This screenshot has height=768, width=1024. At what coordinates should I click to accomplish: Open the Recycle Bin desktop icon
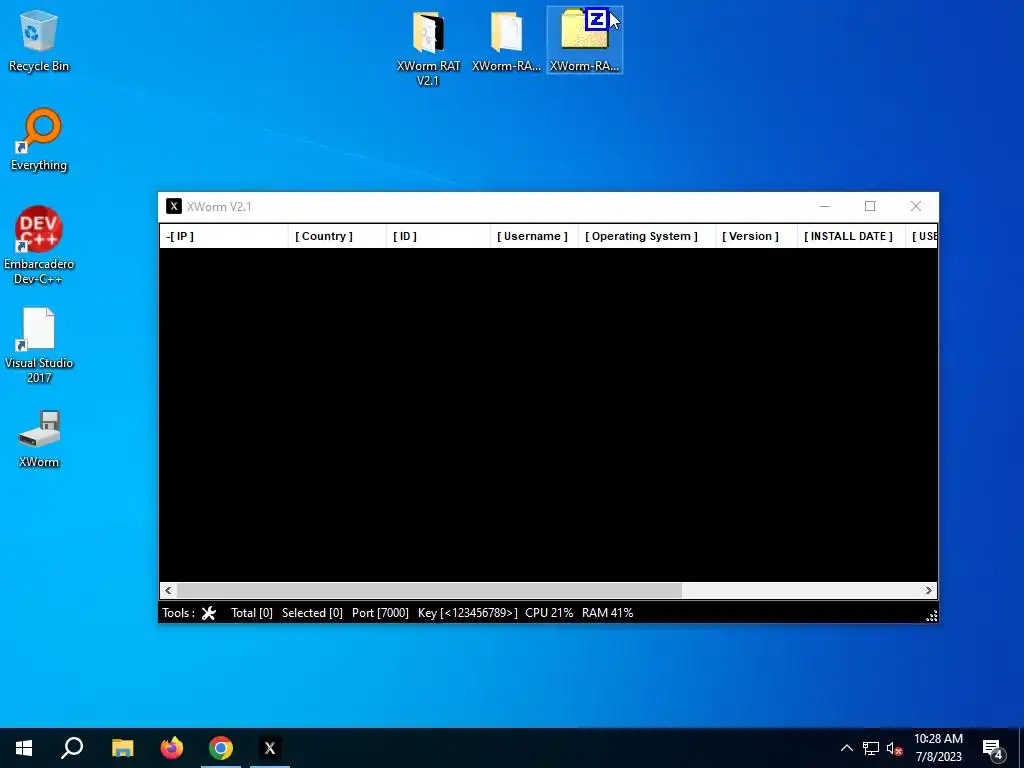click(39, 40)
